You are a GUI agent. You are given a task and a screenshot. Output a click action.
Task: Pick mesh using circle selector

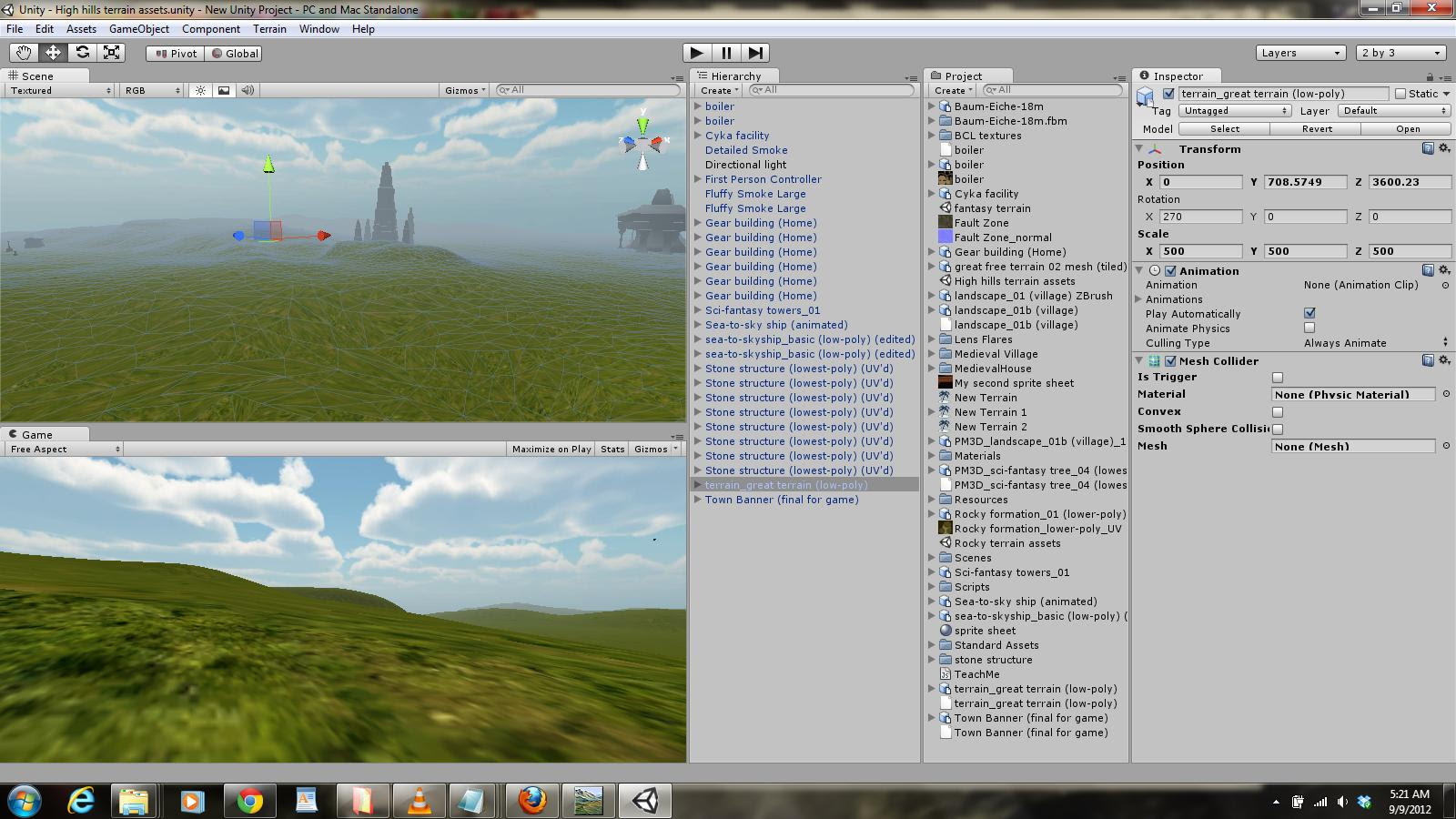tap(1446, 446)
